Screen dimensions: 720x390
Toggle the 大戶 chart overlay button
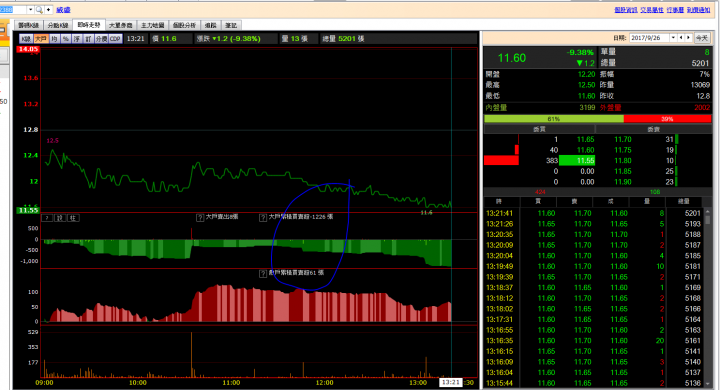41,39
